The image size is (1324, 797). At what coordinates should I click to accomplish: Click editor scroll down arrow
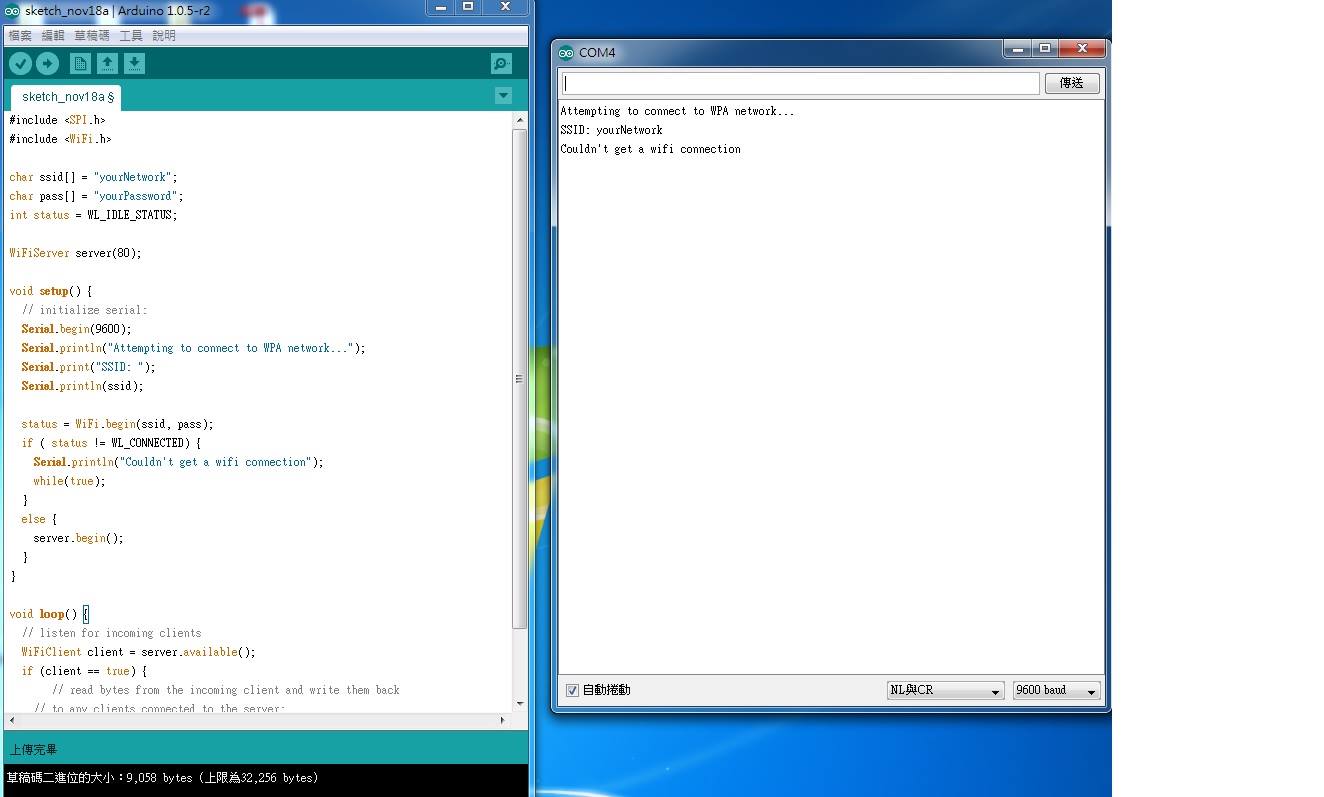click(x=519, y=704)
